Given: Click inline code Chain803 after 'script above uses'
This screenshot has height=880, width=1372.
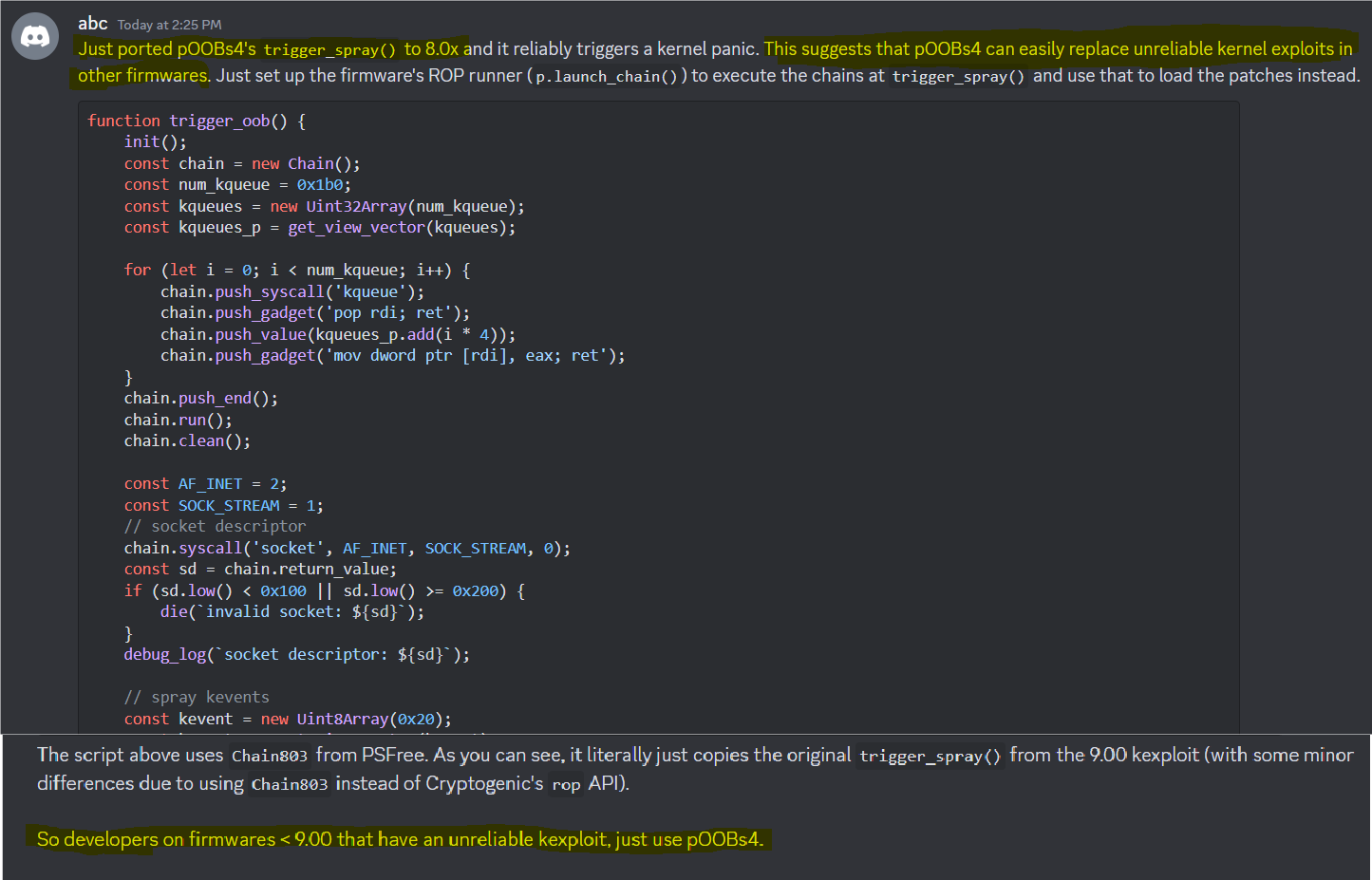Looking at the screenshot, I should point(270,756).
